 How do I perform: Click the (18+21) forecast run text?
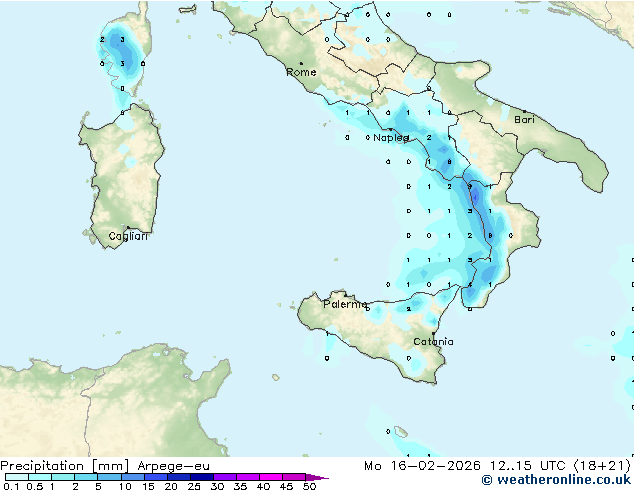tap(602, 466)
